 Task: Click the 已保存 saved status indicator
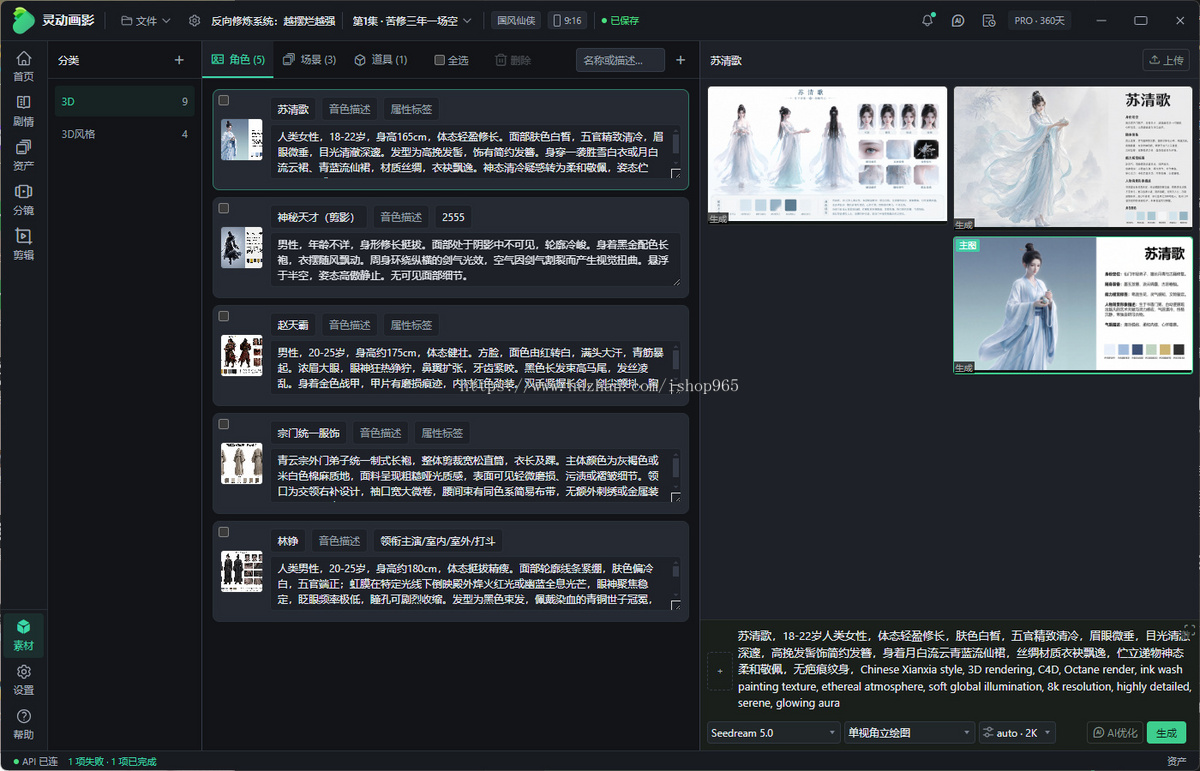[x=619, y=20]
